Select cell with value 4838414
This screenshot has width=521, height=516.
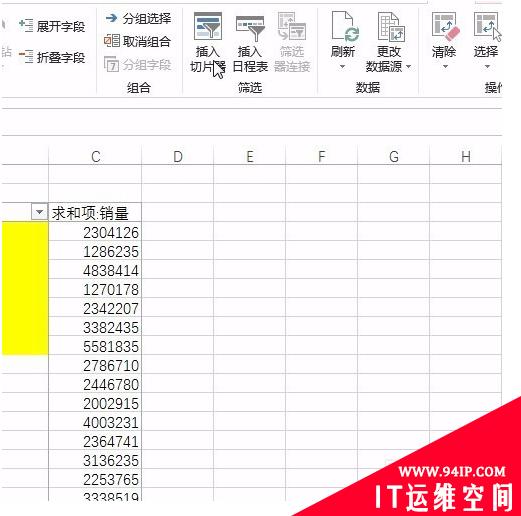click(x=95, y=270)
